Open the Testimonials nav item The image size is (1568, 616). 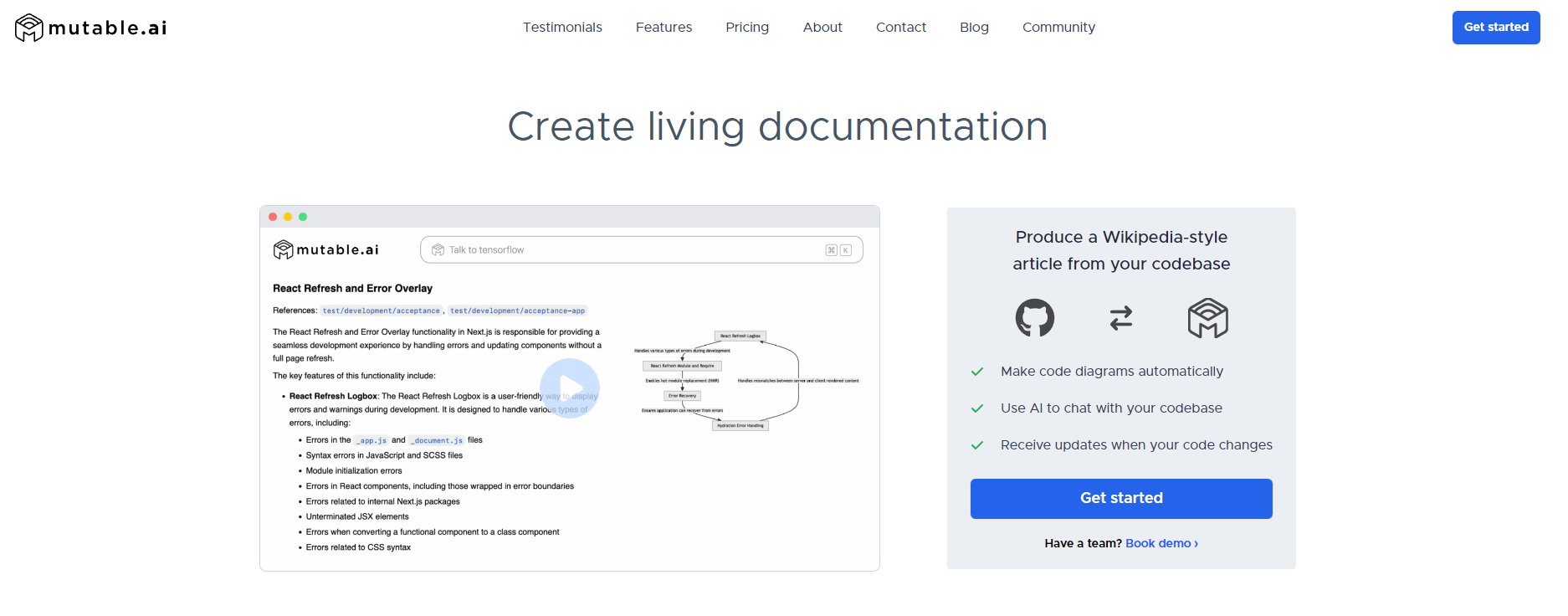tap(562, 28)
